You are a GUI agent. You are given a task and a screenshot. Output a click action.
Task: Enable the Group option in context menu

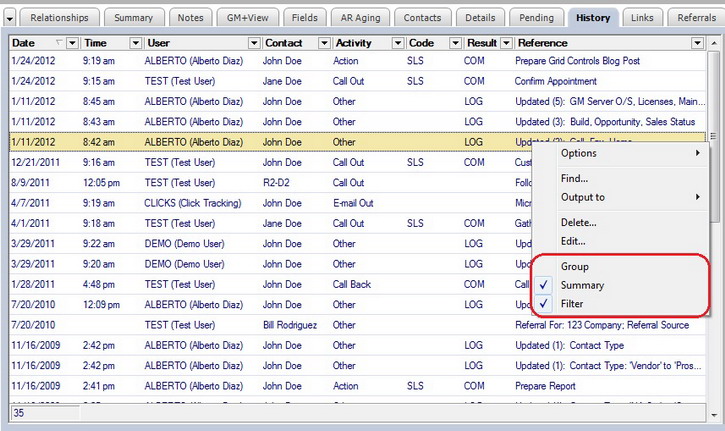pos(574,267)
